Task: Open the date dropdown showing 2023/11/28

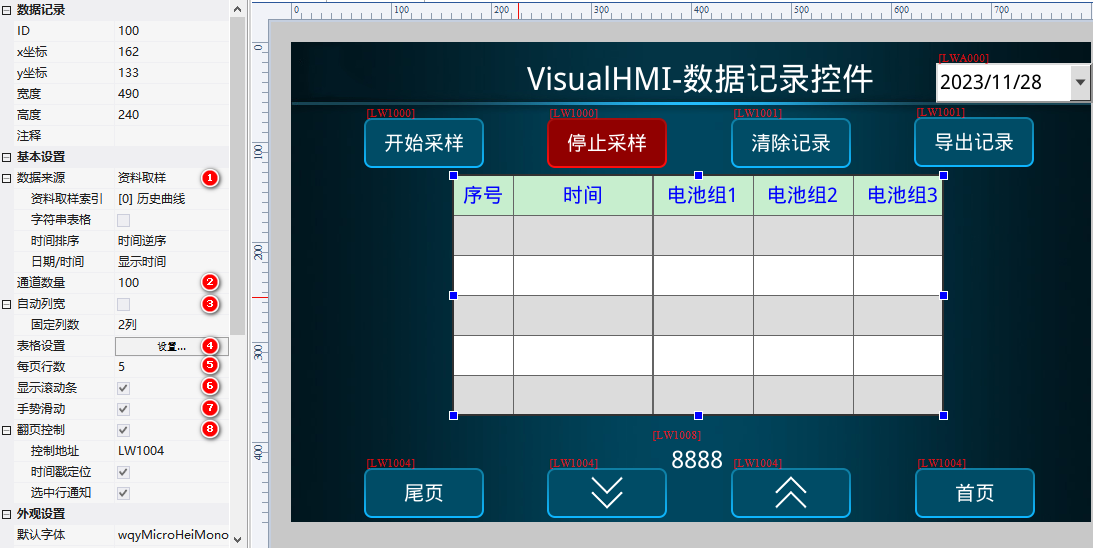Action: [1079, 82]
